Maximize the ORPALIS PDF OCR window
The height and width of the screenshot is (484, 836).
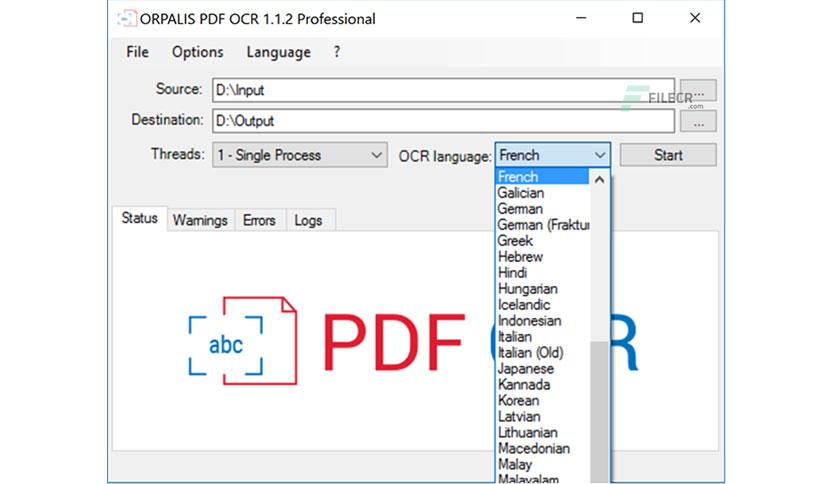coord(638,18)
